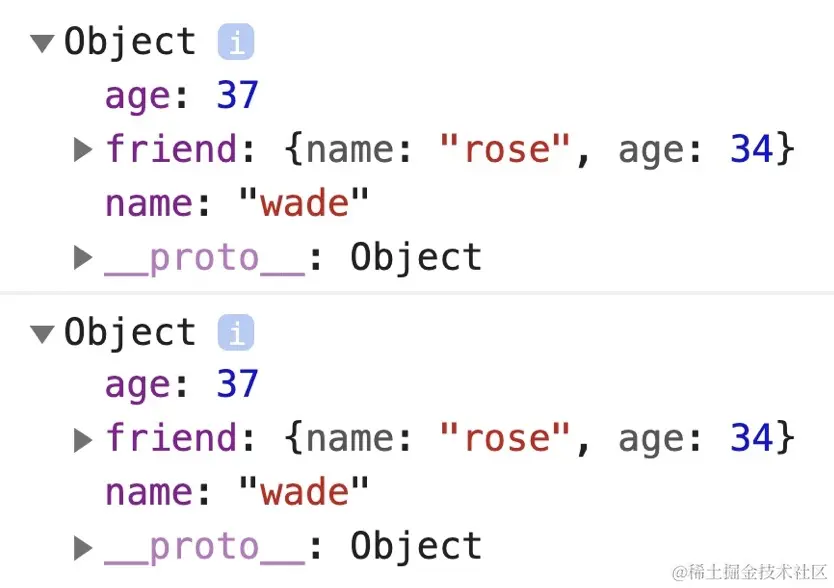Image resolution: width=834 pixels, height=588 pixels.
Task: Select the age value 37 in first Object
Action: click(x=238, y=94)
